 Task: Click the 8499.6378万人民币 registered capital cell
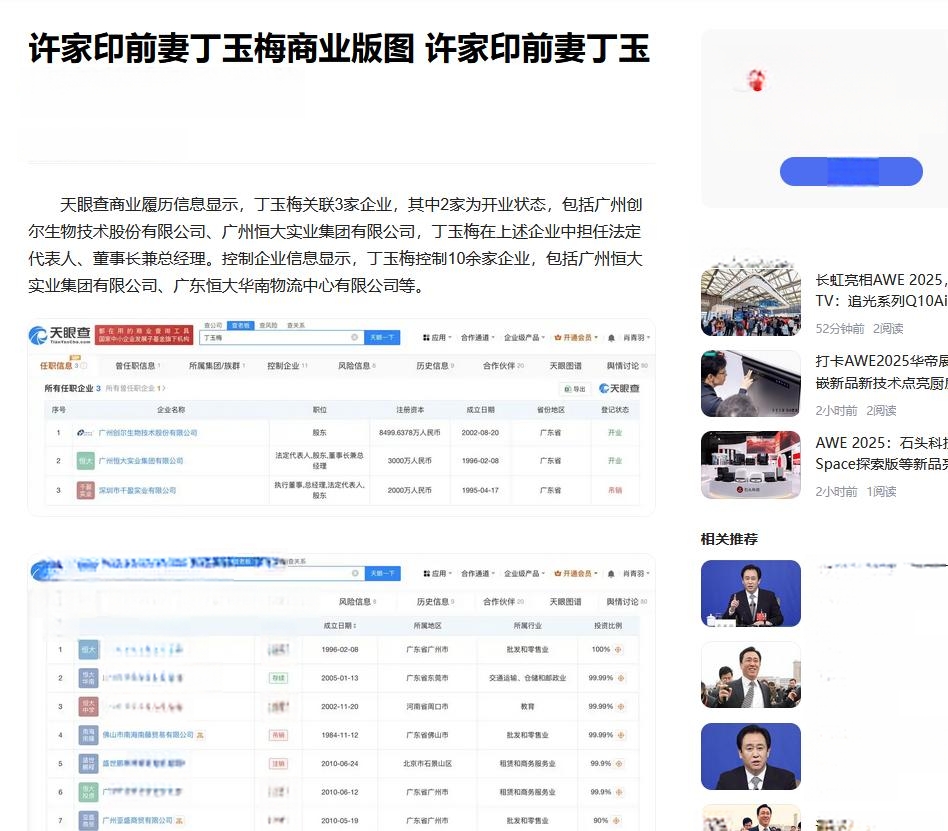pyautogui.click(x=409, y=433)
